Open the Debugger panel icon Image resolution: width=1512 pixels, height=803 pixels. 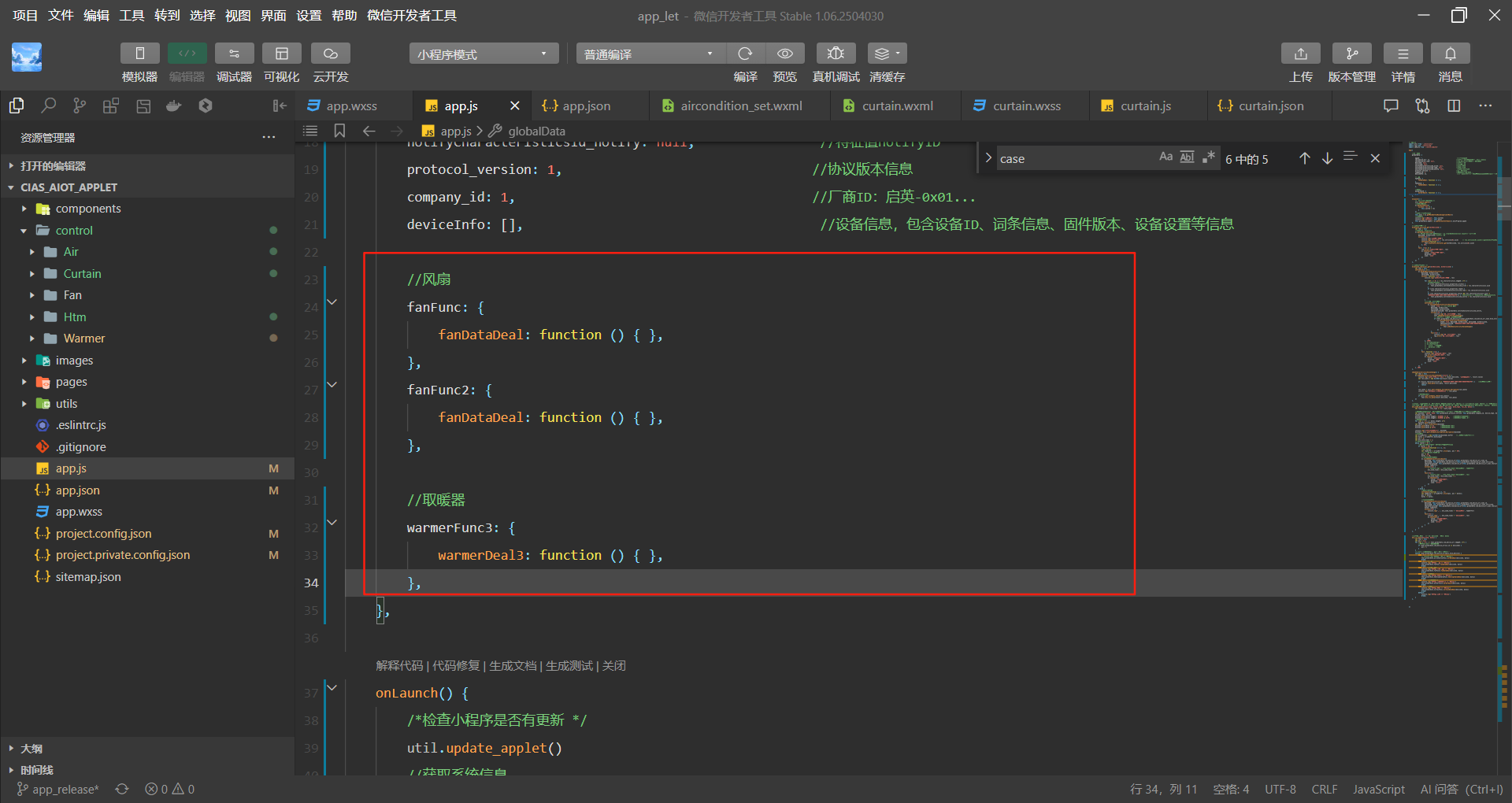point(234,54)
